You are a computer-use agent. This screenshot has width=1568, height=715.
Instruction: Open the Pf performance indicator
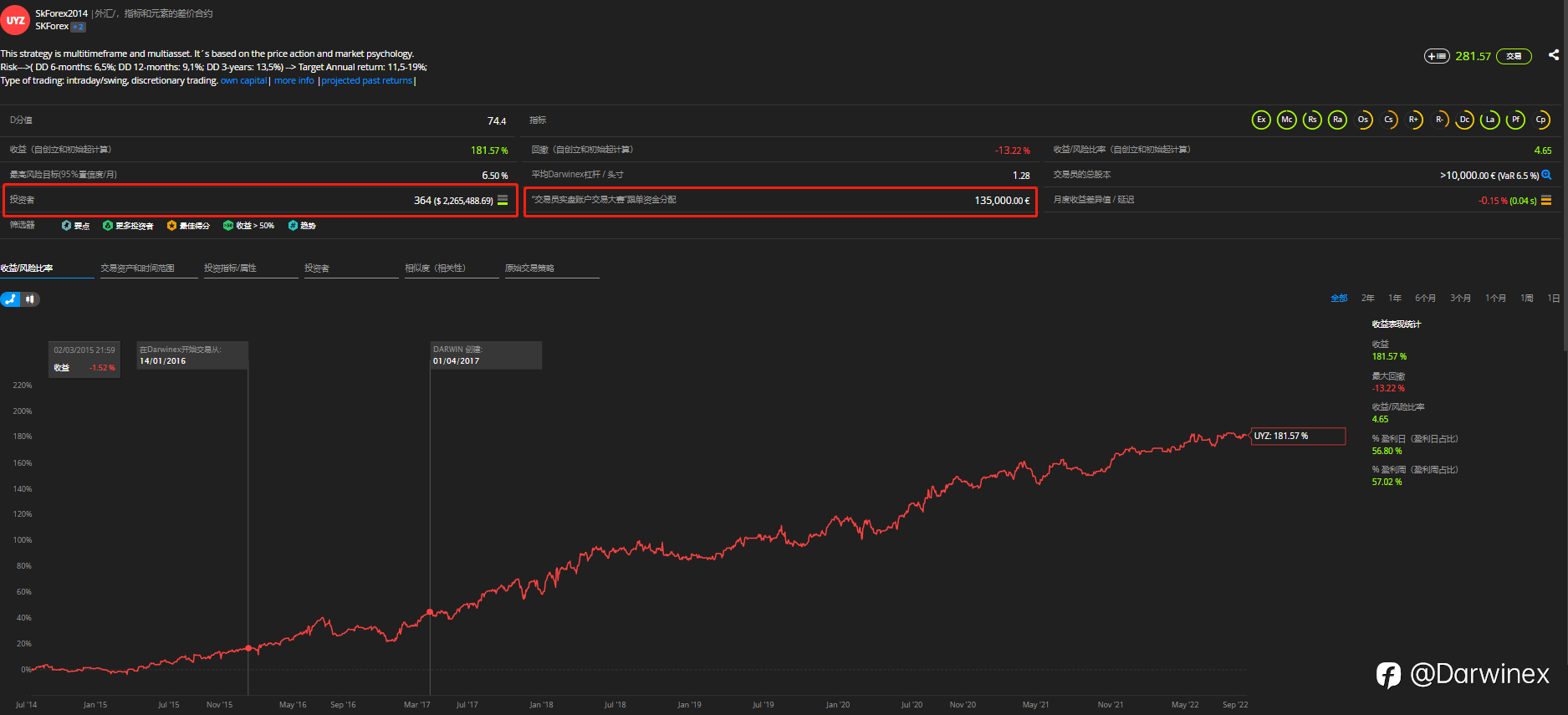(x=1515, y=120)
